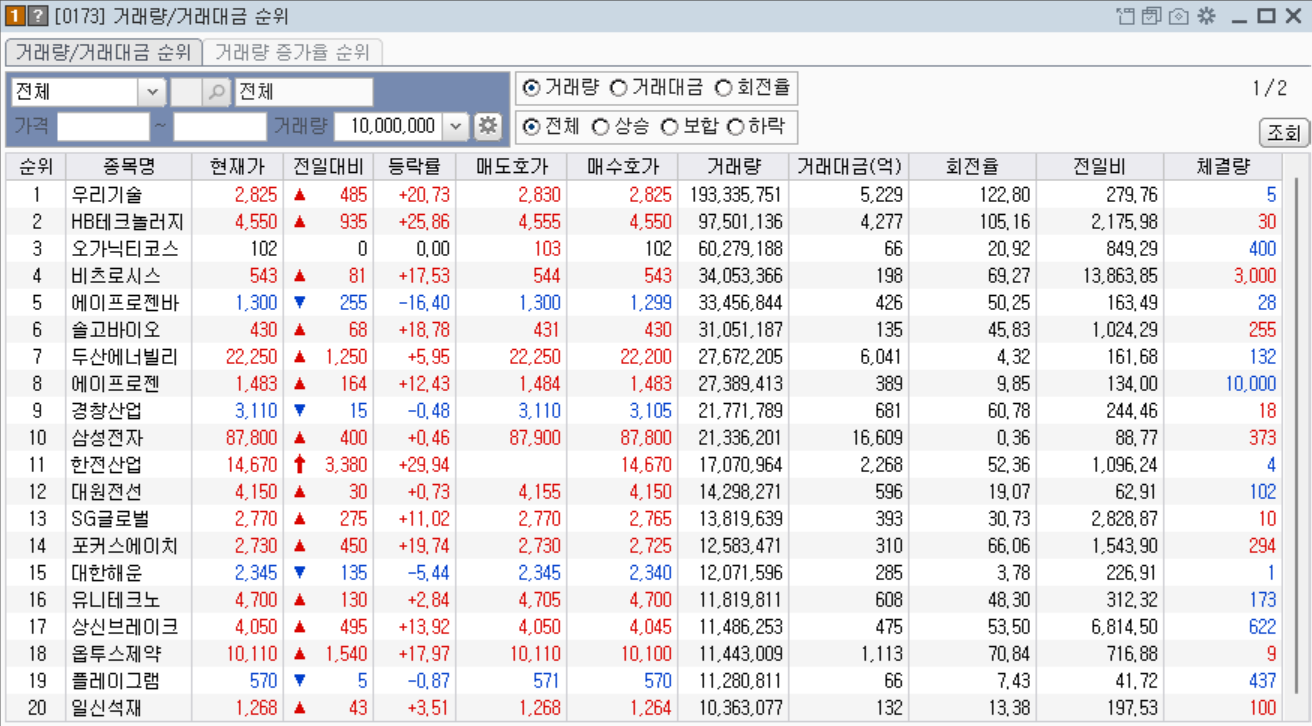This screenshot has height=726, width=1312.
Task: Select the 포커스에이치 stock name
Action: tap(125, 546)
